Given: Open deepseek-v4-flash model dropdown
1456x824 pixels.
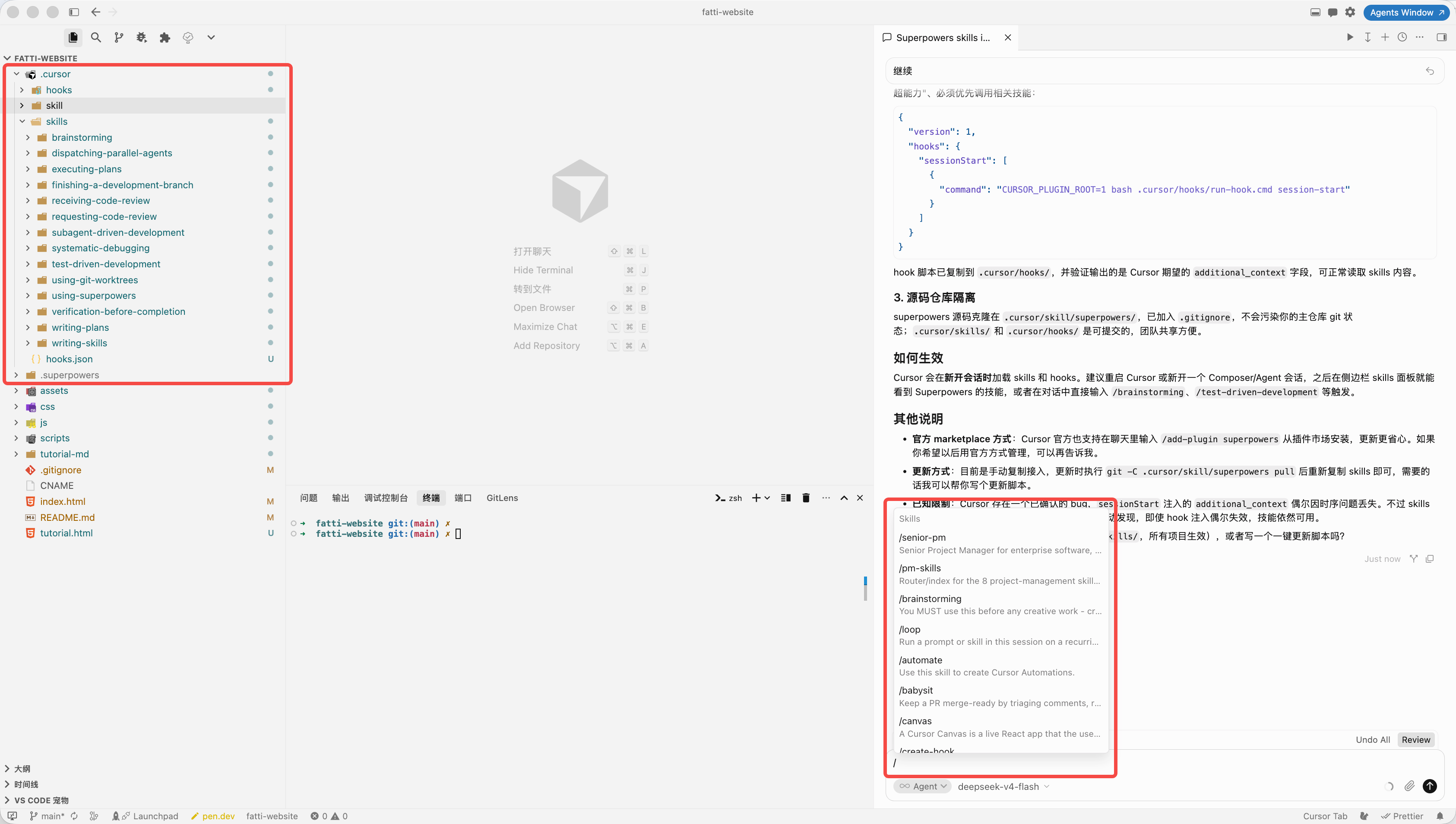Looking at the screenshot, I should 1003,786.
